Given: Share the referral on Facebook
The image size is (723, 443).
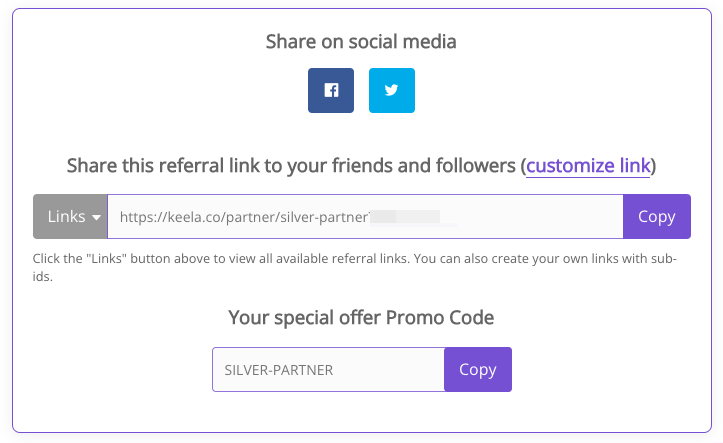Looking at the screenshot, I should click(x=331, y=90).
